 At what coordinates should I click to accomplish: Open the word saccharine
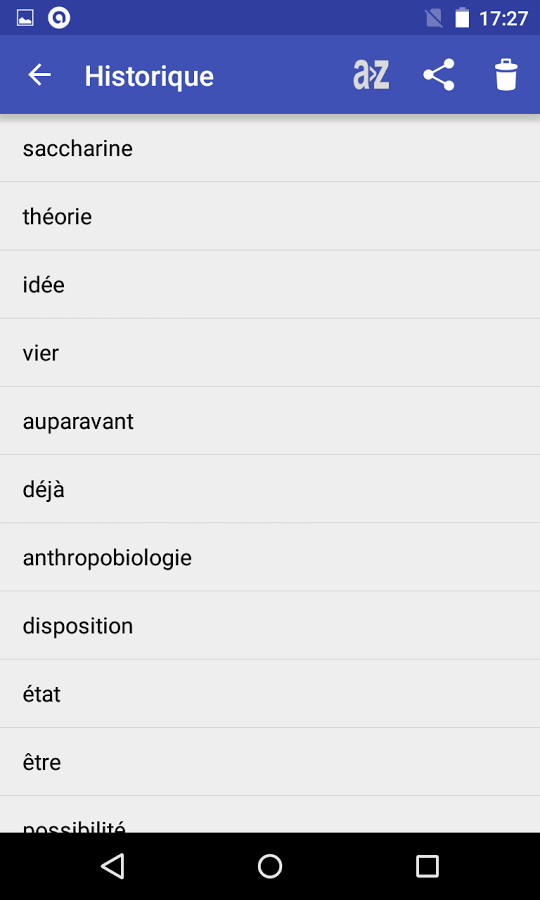[x=270, y=149]
